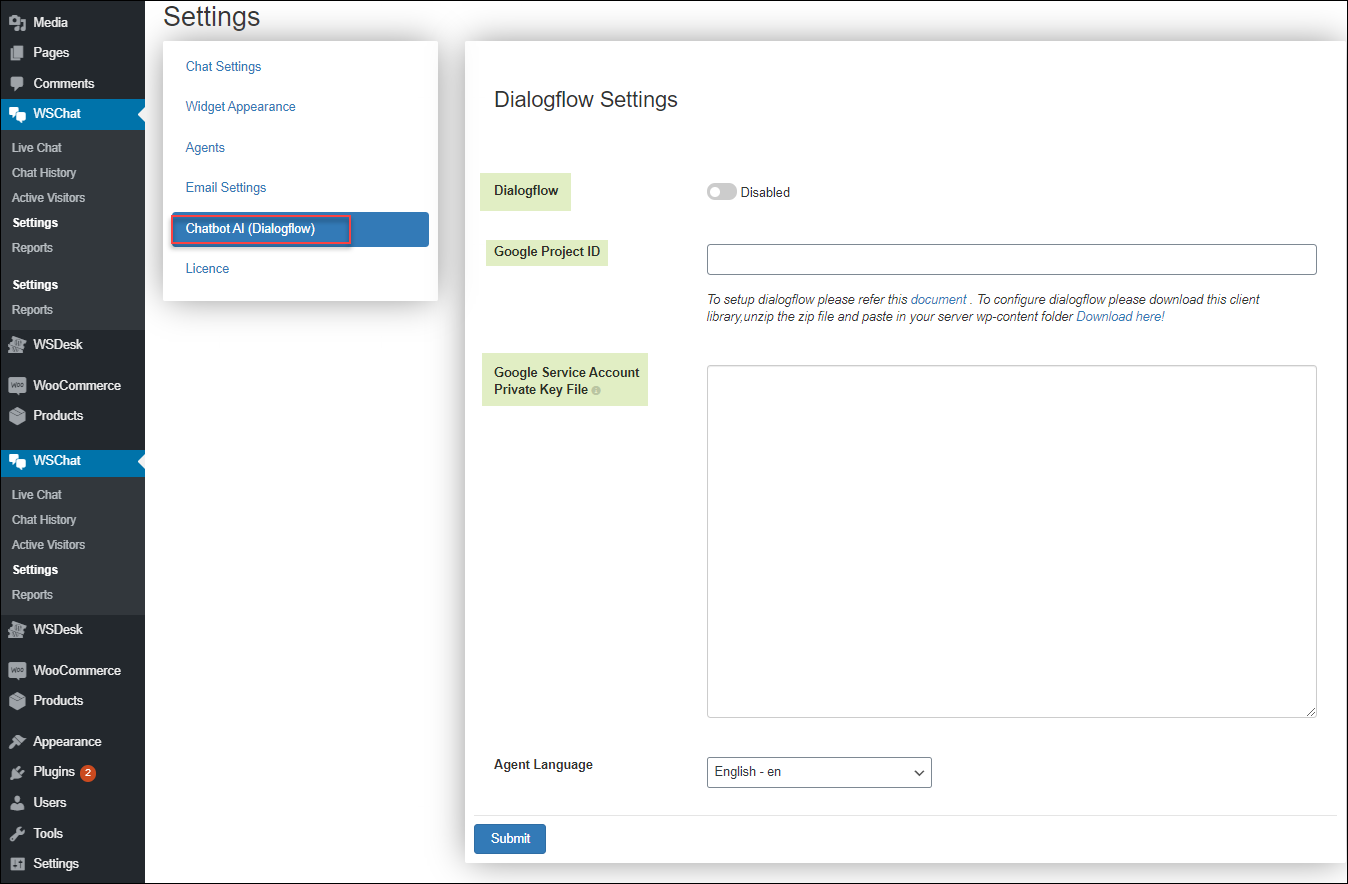Image resolution: width=1348 pixels, height=884 pixels.
Task: Click the upper WSDesk icon
Action: coord(17,345)
